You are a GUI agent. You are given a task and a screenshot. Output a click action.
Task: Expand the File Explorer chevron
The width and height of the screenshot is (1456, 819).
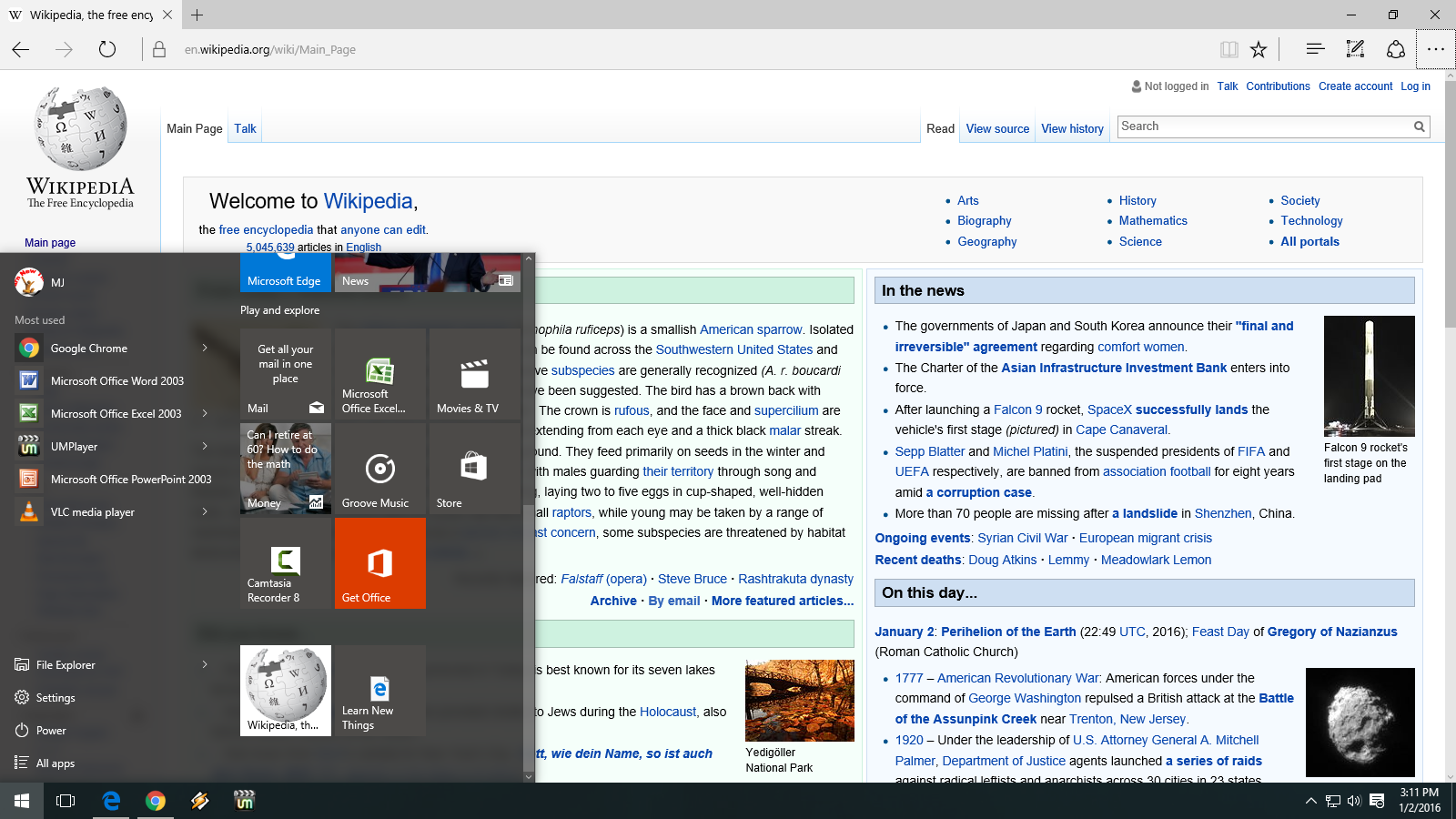point(205,664)
